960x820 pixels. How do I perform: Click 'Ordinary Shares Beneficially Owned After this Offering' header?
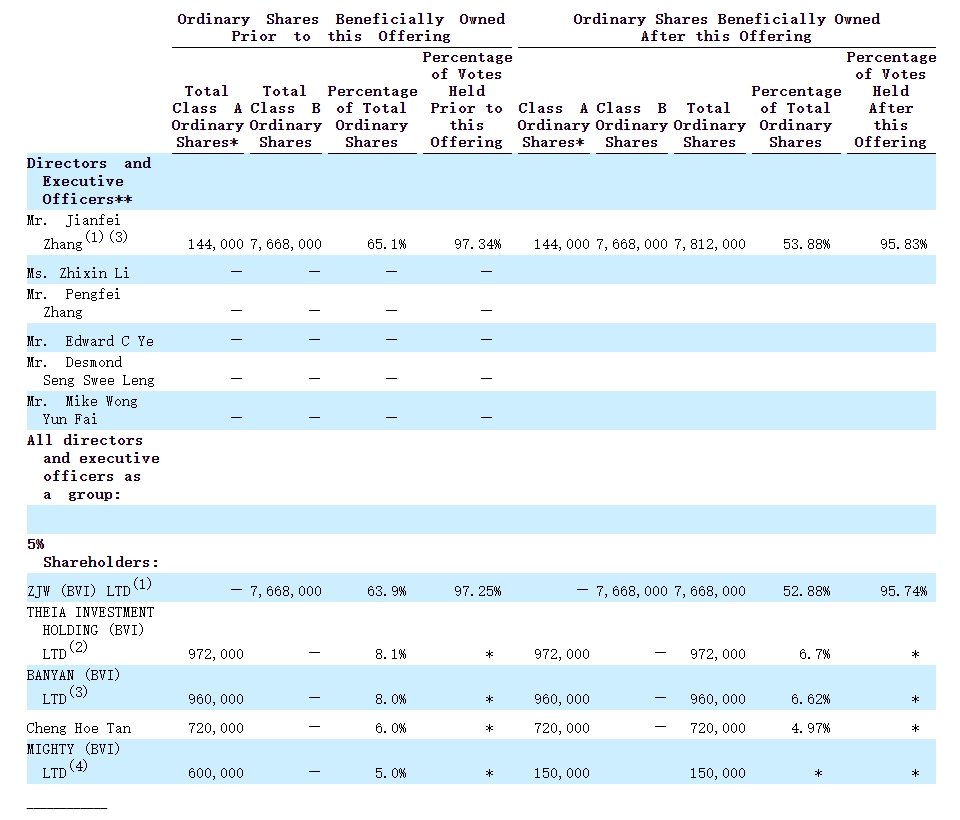click(727, 28)
